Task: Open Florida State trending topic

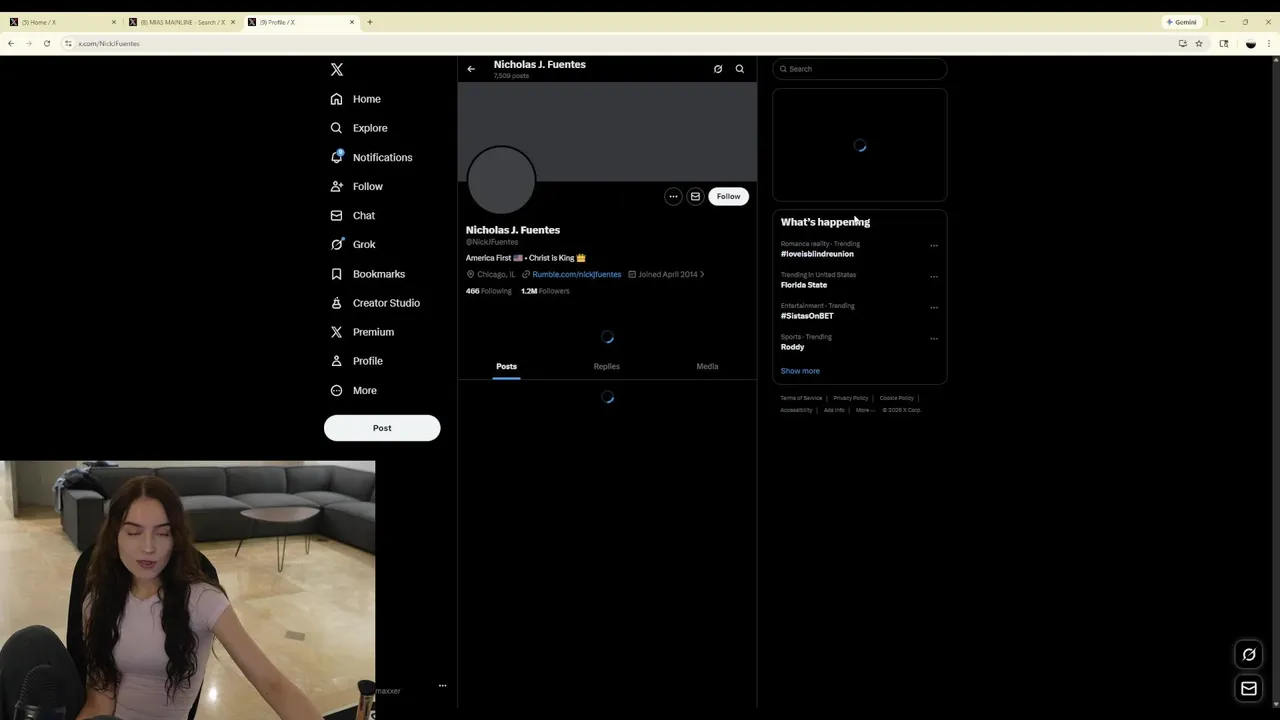Action: click(804, 285)
